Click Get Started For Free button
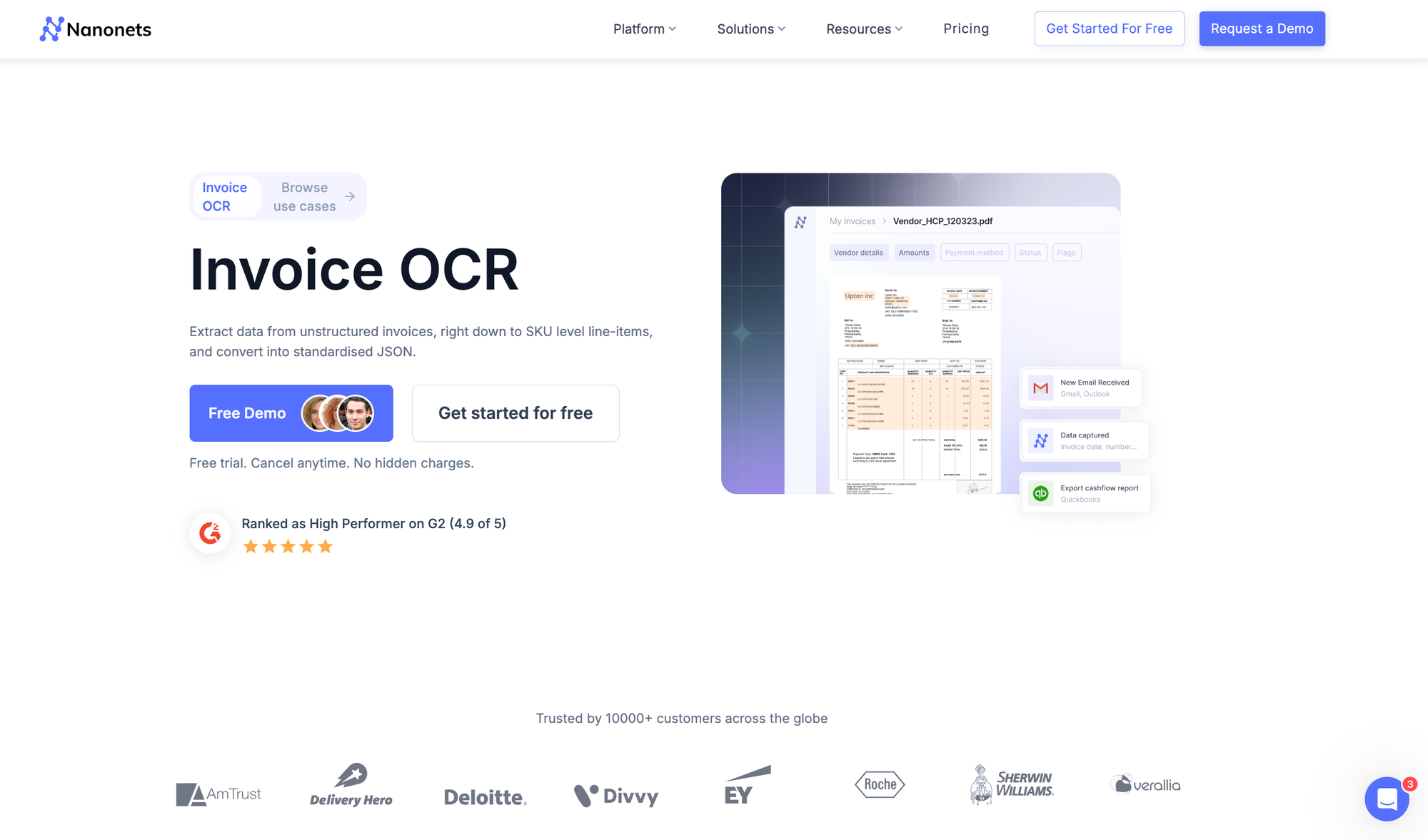Image resolution: width=1428 pixels, height=840 pixels. pyautogui.click(x=1109, y=28)
